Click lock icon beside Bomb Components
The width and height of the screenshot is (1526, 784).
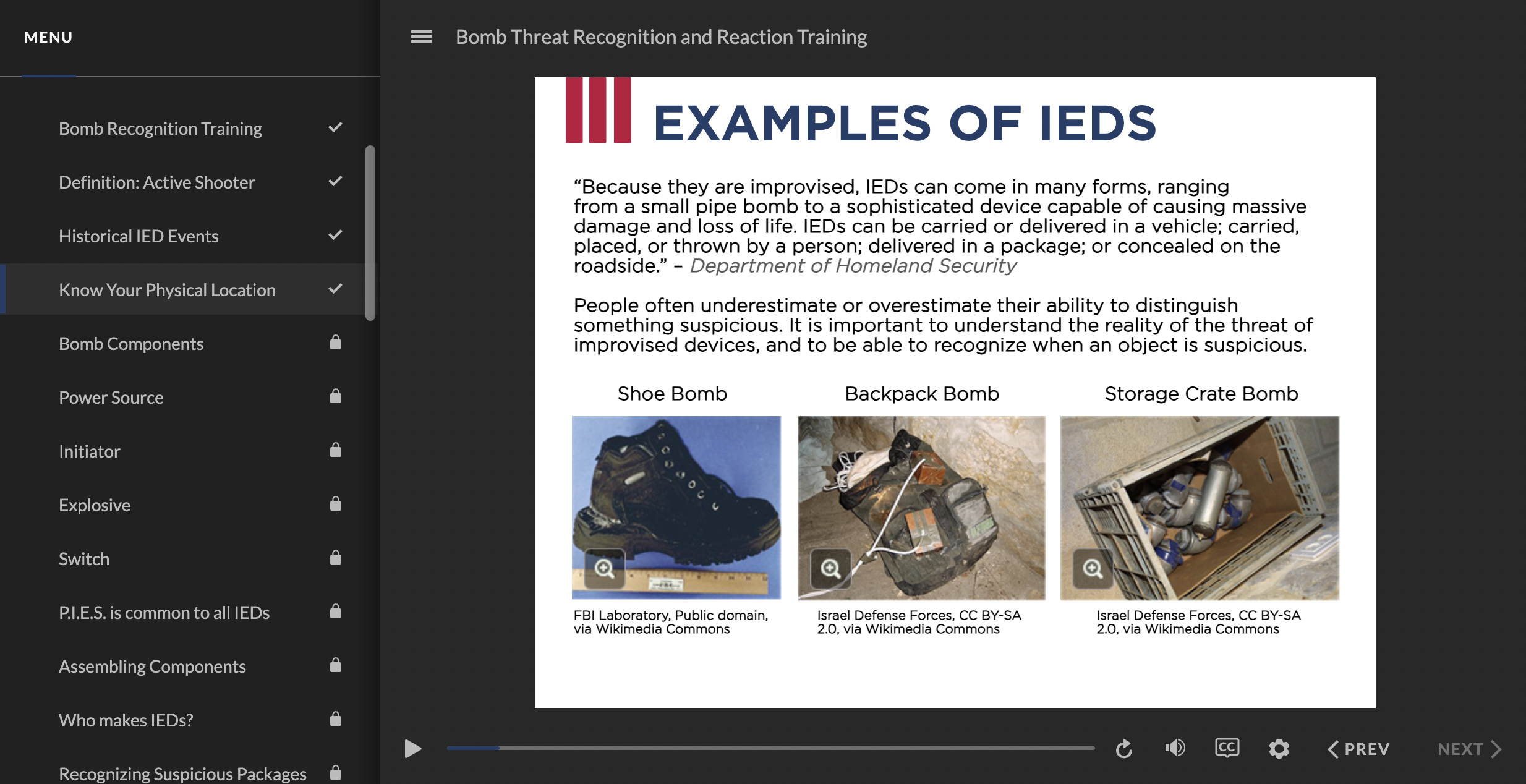pos(335,343)
